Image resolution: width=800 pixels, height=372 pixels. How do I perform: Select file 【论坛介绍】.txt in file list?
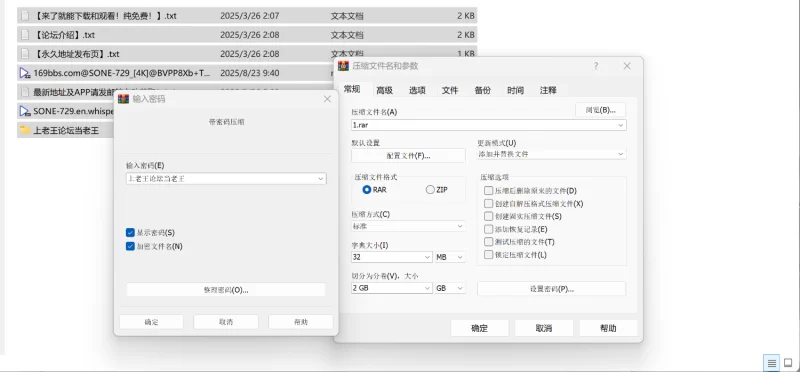pyautogui.click(x=64, y=35)
